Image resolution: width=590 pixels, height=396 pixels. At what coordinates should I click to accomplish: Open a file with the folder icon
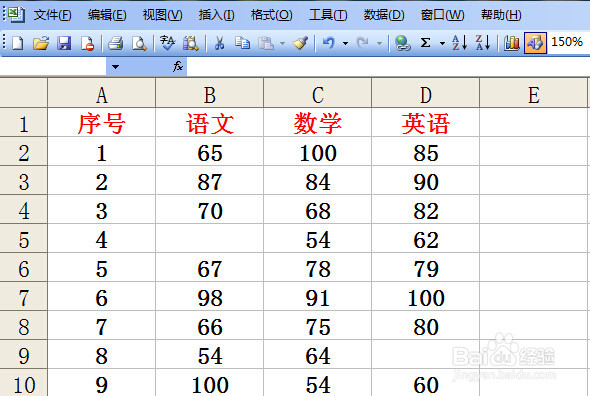(x=41, y=43)
